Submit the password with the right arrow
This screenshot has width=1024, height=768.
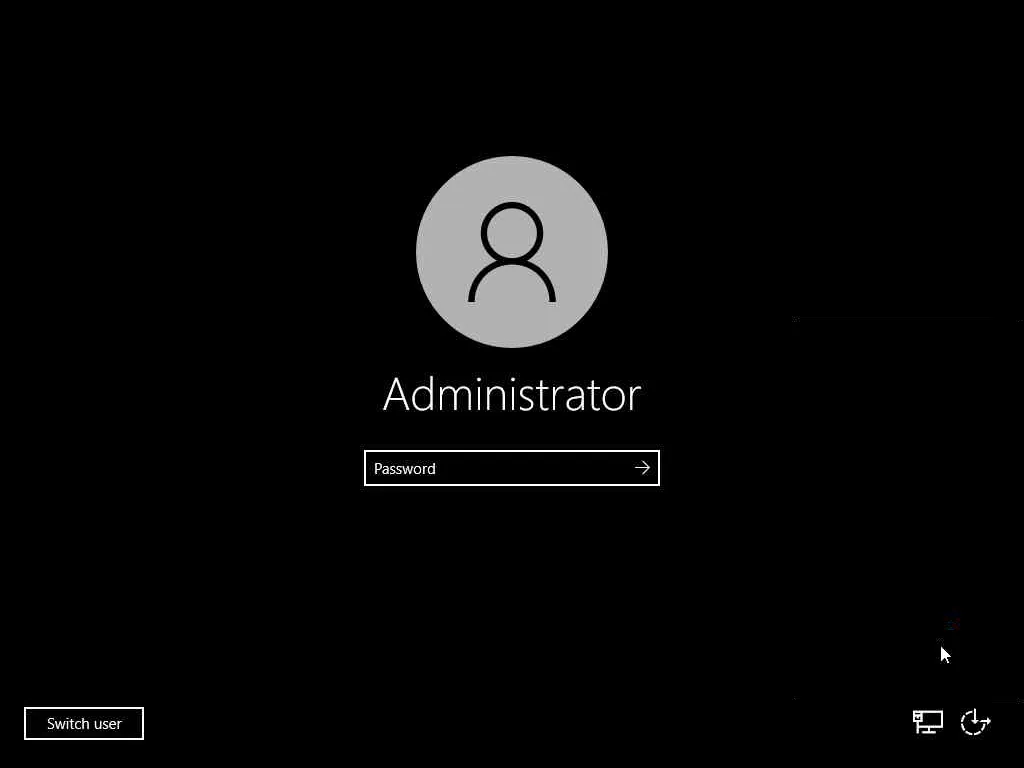pyautogui.click(x=642, y=468)
